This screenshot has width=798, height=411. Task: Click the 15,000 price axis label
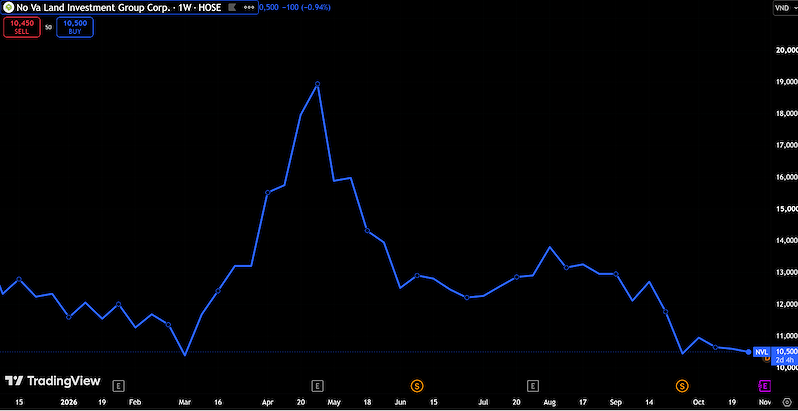coord(785,209)
